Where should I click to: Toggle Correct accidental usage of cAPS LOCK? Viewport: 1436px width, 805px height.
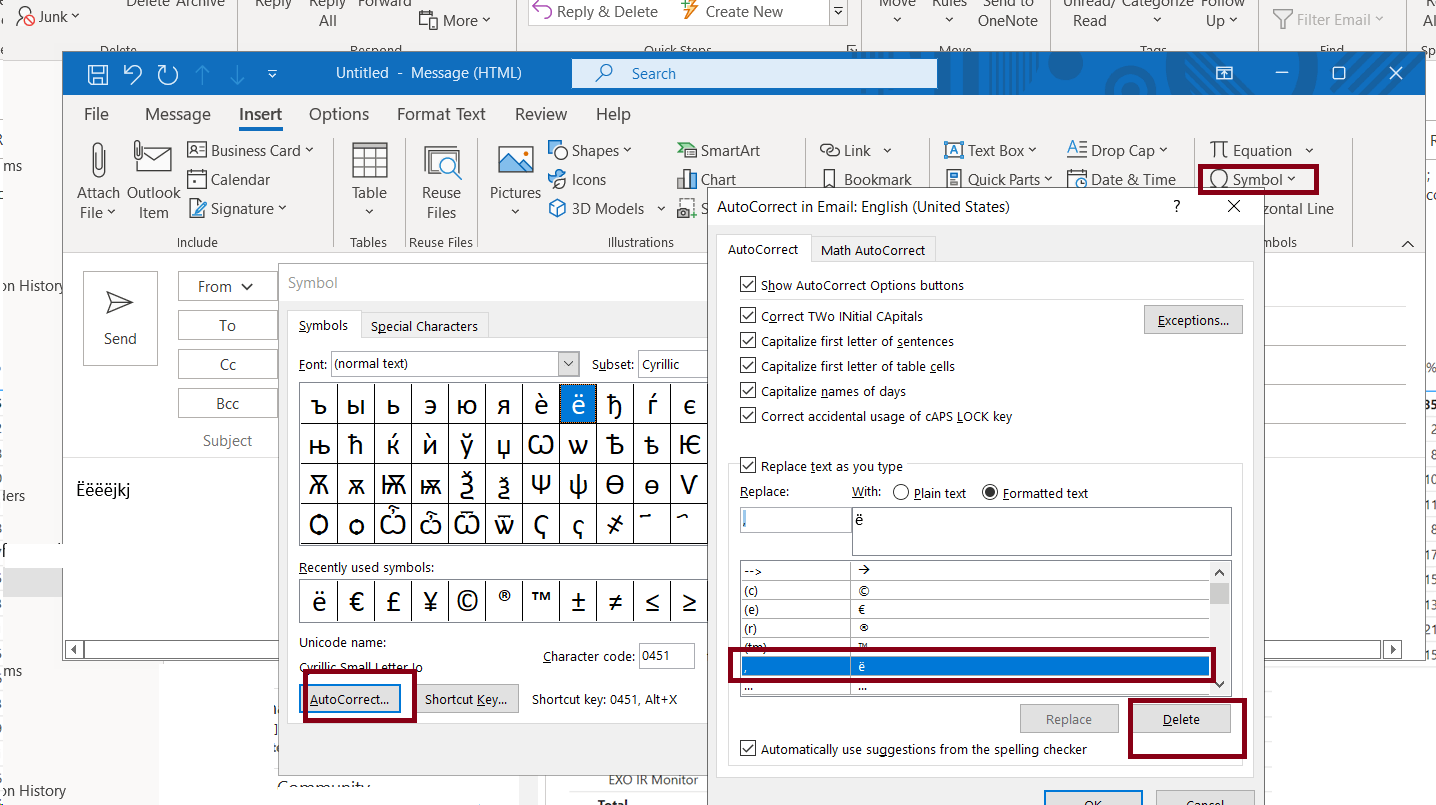click(x=748, y=416)
